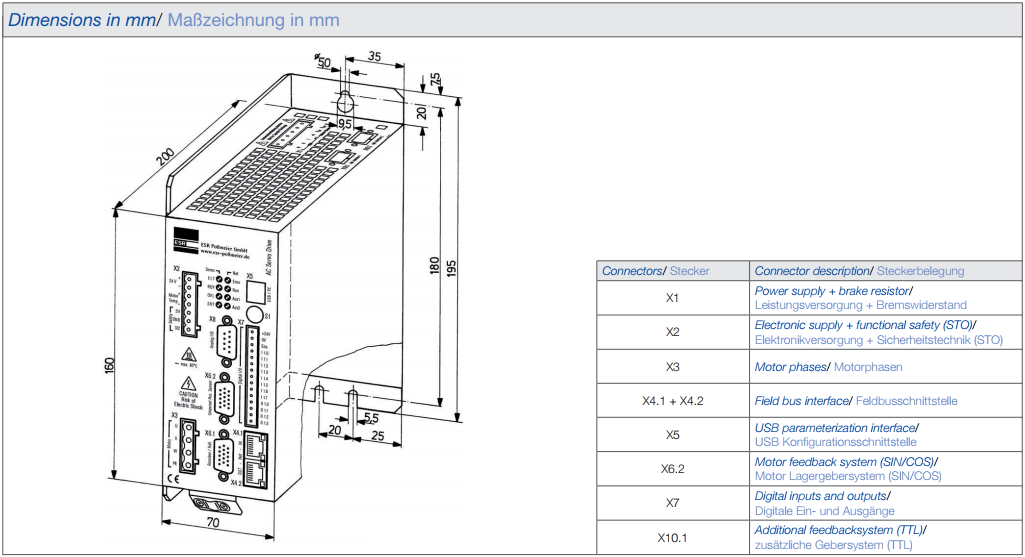The width and height of the screenshot is (1025, 557).
Task: Click 'Power supply + brake resistor' text
Action: coord(832,290)
